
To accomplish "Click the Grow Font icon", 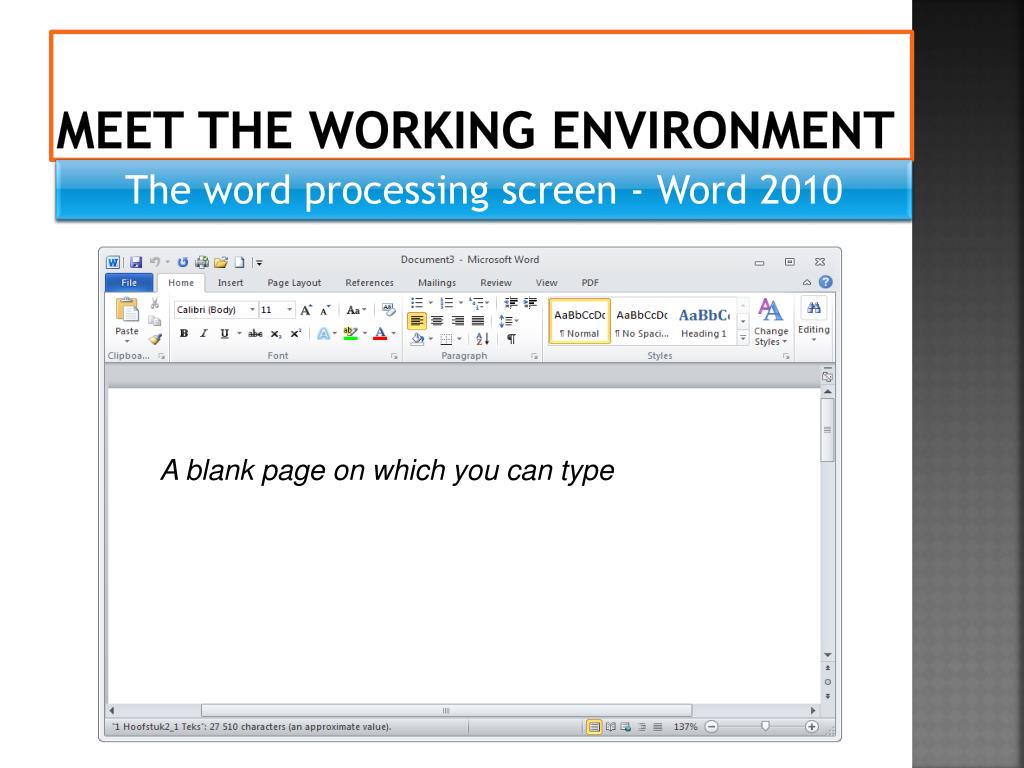I will click(306, 310).
